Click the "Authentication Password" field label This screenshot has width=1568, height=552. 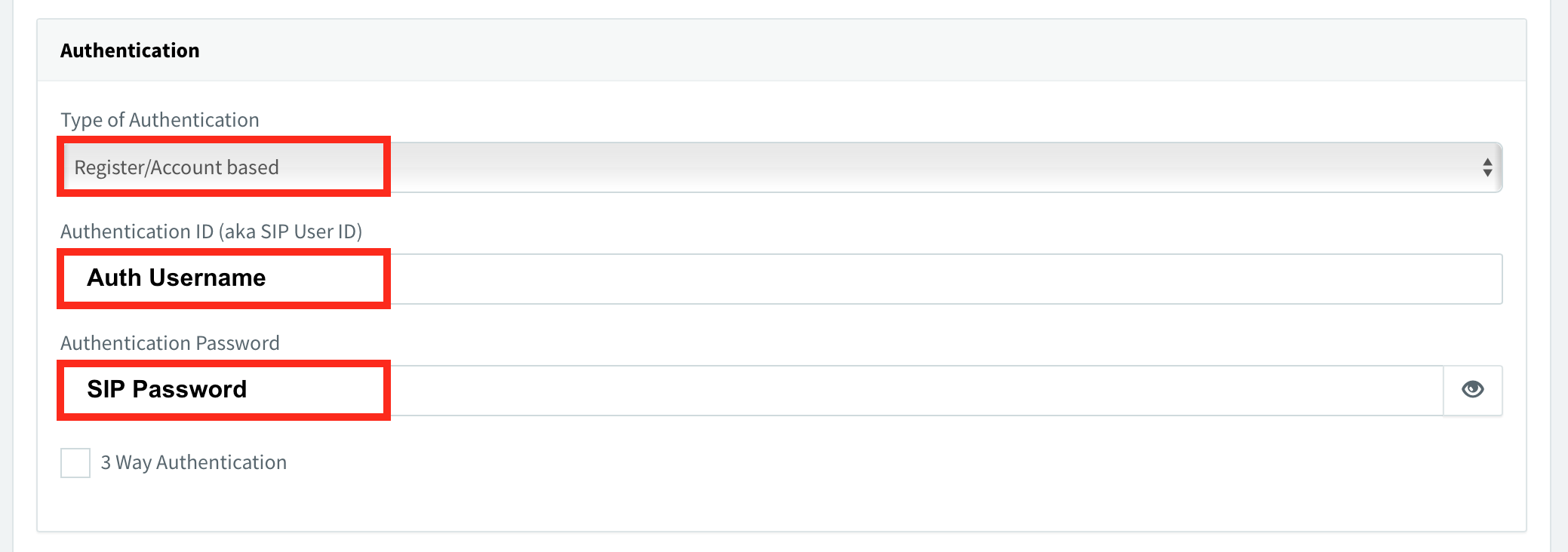tap(170, 343)
